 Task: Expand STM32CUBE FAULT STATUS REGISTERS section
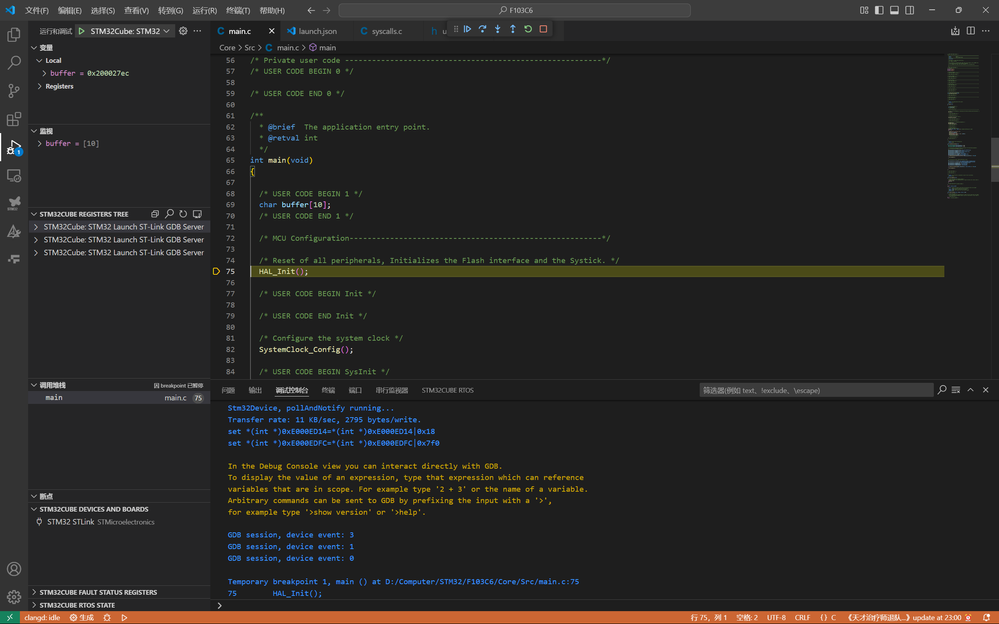pos(98,592)
